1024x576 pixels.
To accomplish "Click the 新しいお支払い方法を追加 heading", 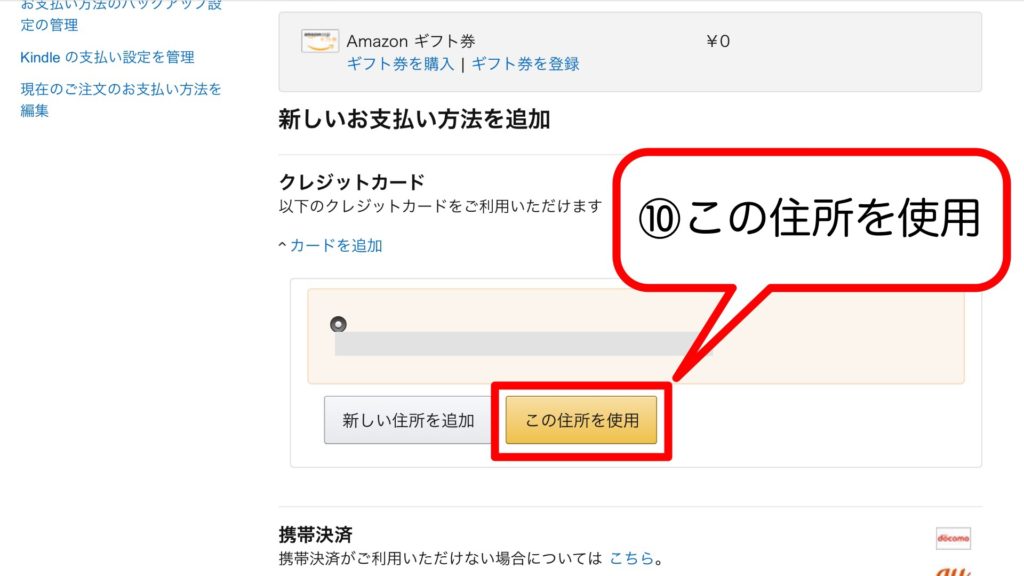I will click(414, 120).
